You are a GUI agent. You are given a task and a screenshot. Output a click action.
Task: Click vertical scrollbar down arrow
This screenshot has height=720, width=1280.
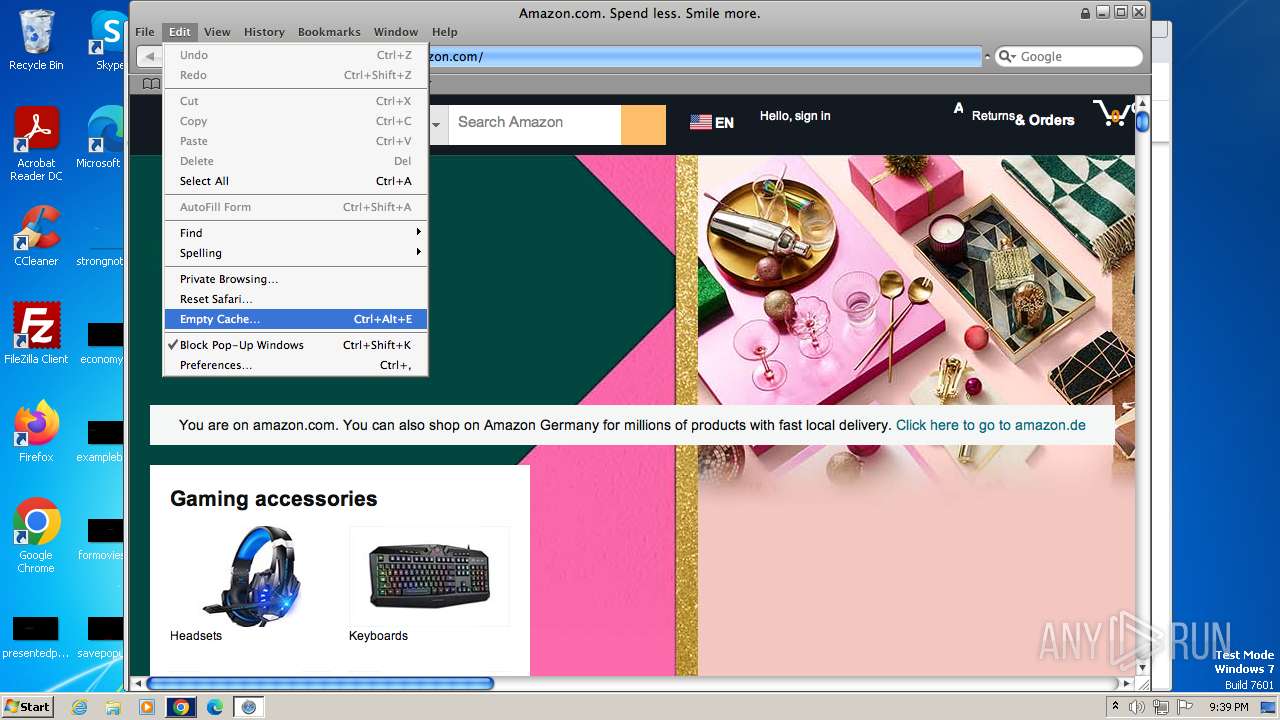coord(1142,667)
